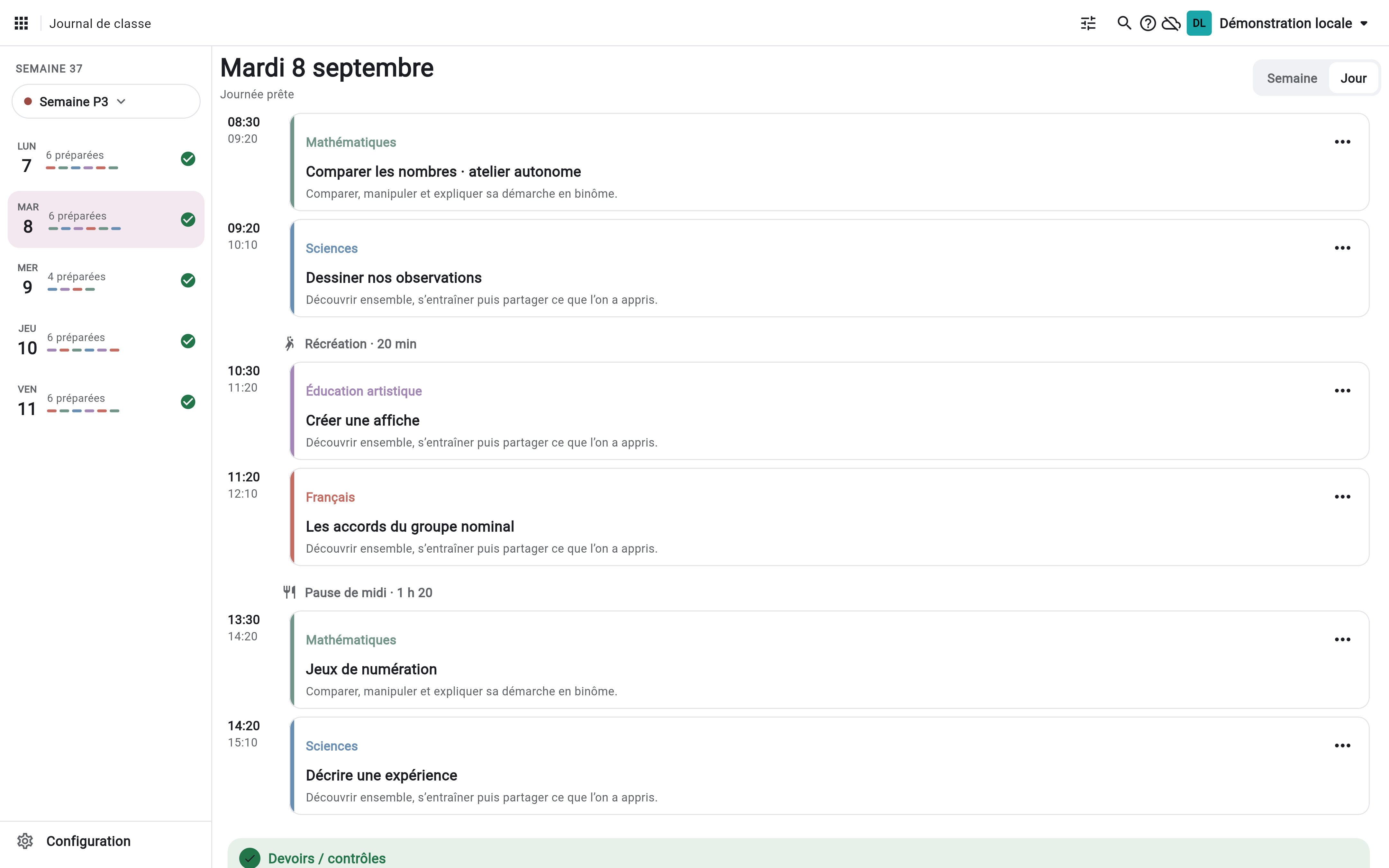Click the colored subject dashes under Mardi 8
This screenshot has width=1389, height=868.
84,229
